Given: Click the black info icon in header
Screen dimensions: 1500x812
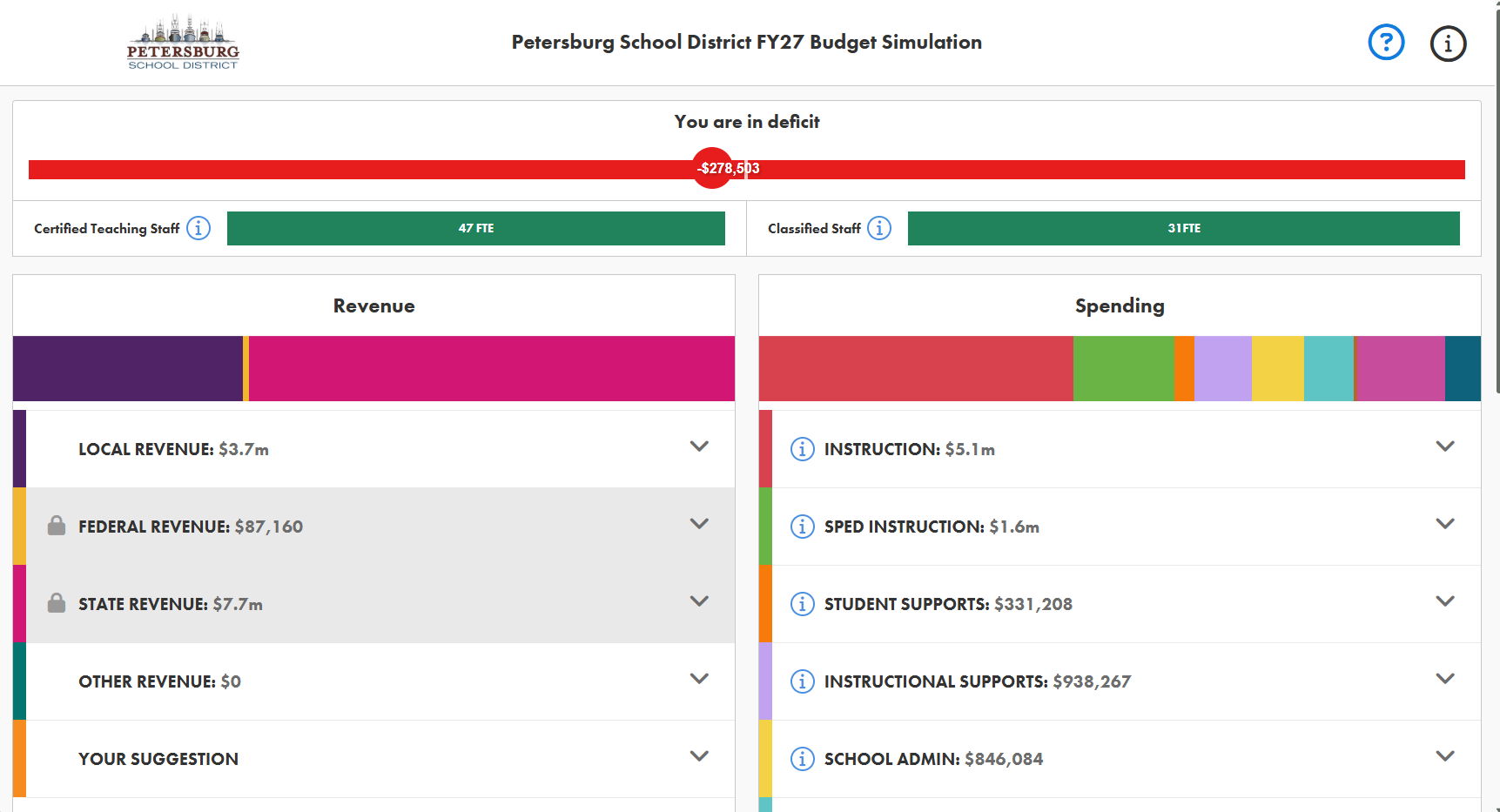Looking at the screenshot, I should click(1448, 43).
